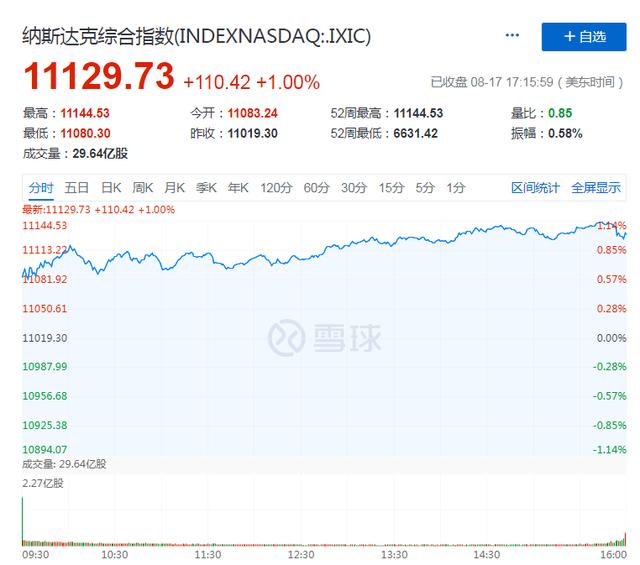Image resolution: width=640 pixels, height=565 pixels.
Task: Click the y-axis label 10956.68
Action: (44, 396)
